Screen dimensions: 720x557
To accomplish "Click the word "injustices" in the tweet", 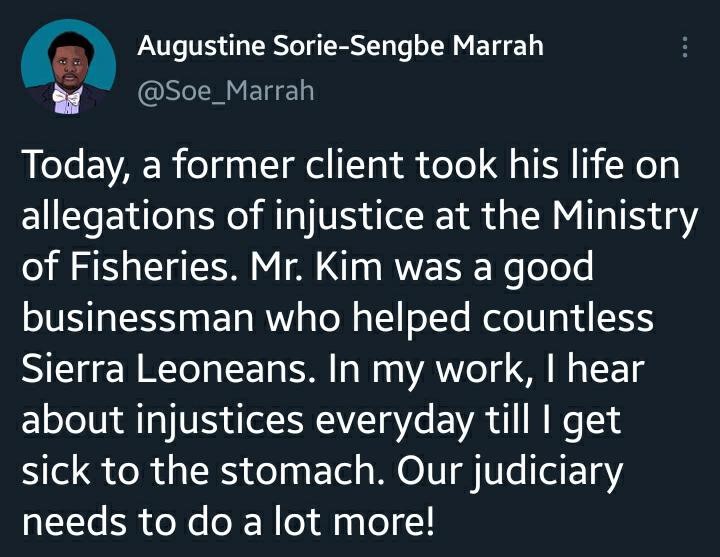I will click(221, 421).
